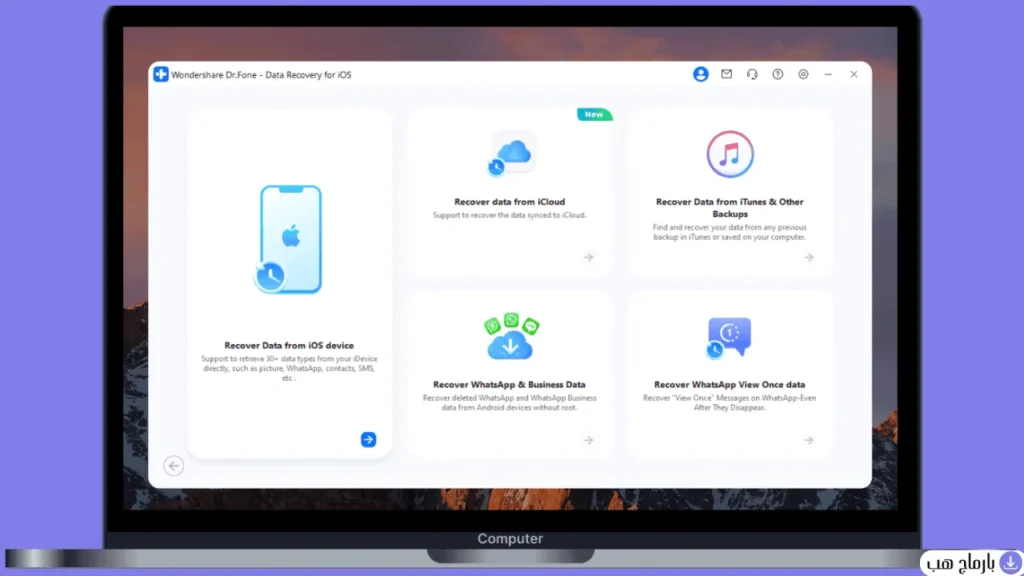Viewport: 1024px width, 576px height.
Task: Click 'Recover WhatsApp & Business Data' title
Action: [x=509, y=385]
